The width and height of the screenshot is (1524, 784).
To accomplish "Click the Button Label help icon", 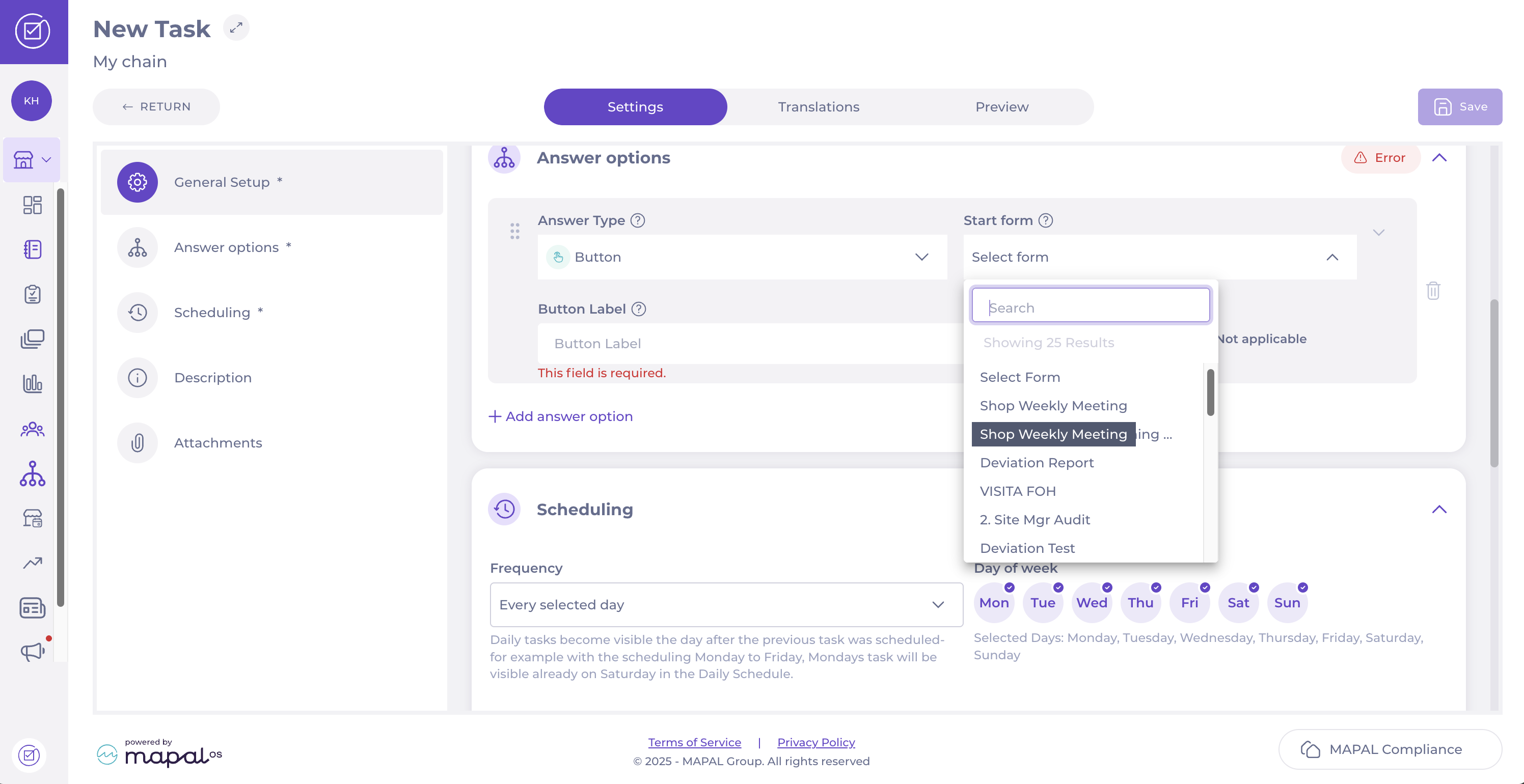I will pyautogui.click(x=638, y=309).
